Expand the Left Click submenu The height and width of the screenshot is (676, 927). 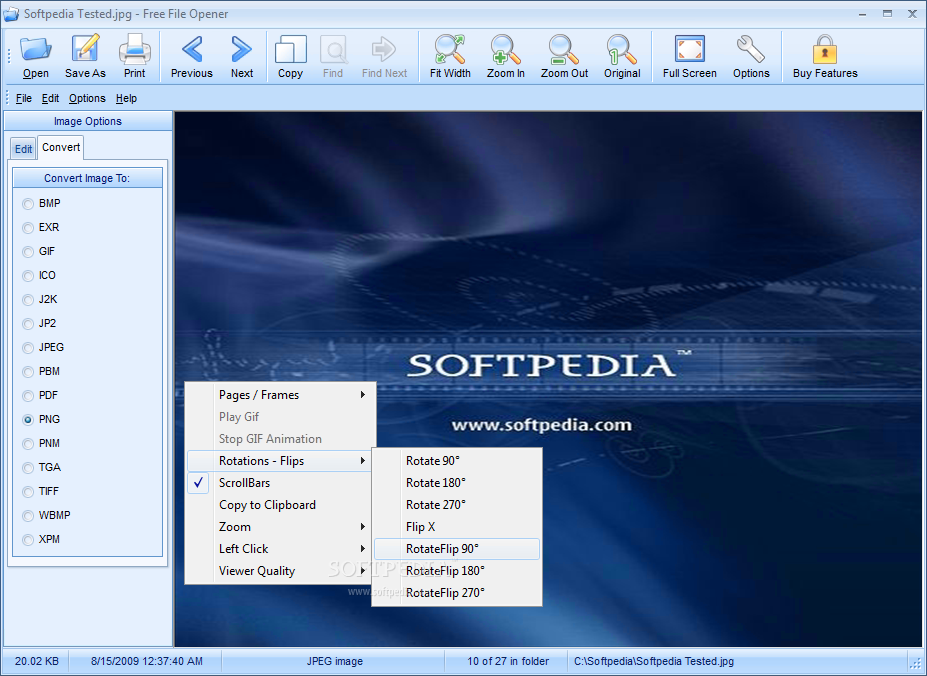pyautogui.click(x=280, y=549)
